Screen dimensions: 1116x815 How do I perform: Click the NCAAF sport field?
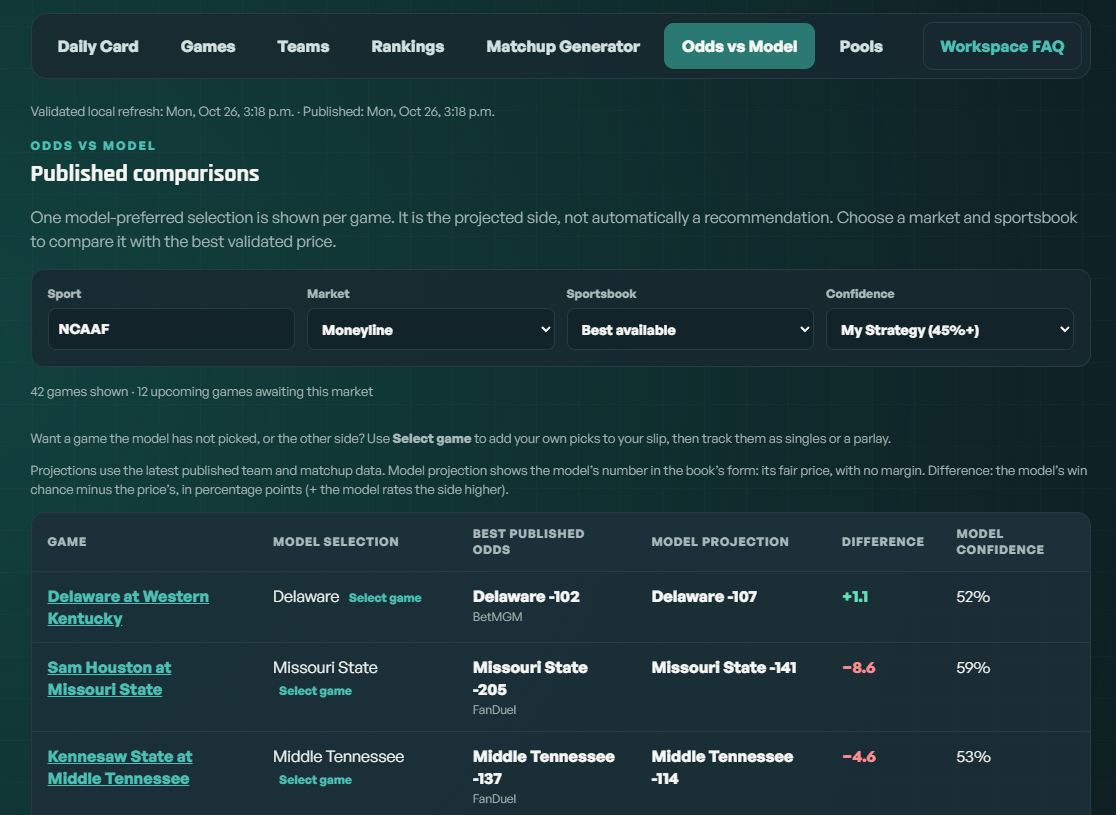coord(171,329)
